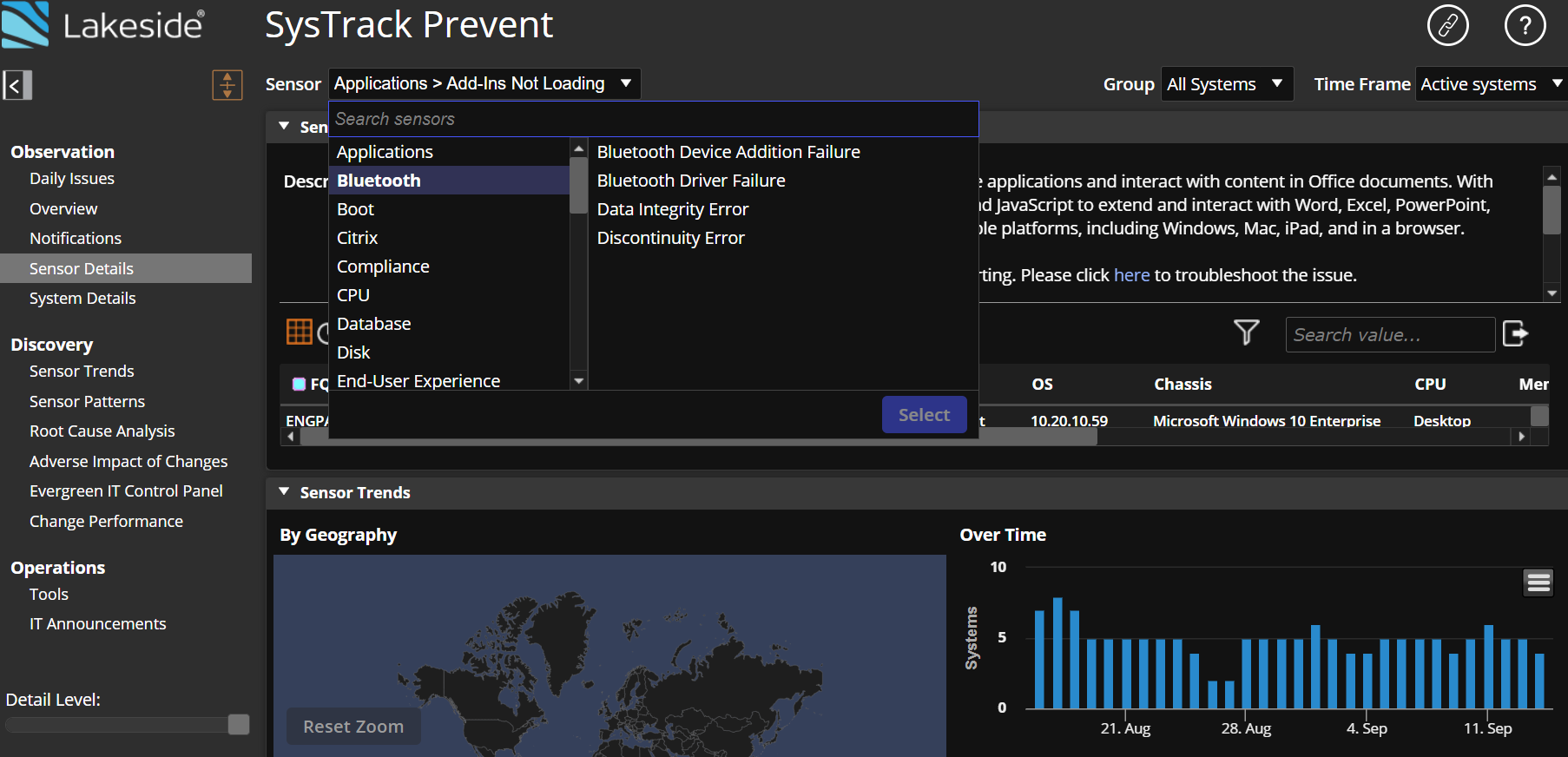Screen dimensions: 1568x757
Task: Choose Bluetooth Driver Failure sensor
Action: pyautogui.click(x=690, y=181)
